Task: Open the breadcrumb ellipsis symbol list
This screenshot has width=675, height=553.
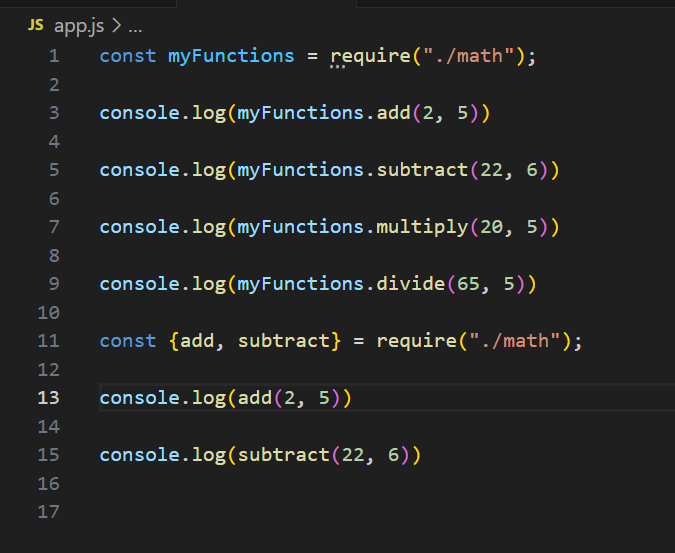Action: click(135, 30)
